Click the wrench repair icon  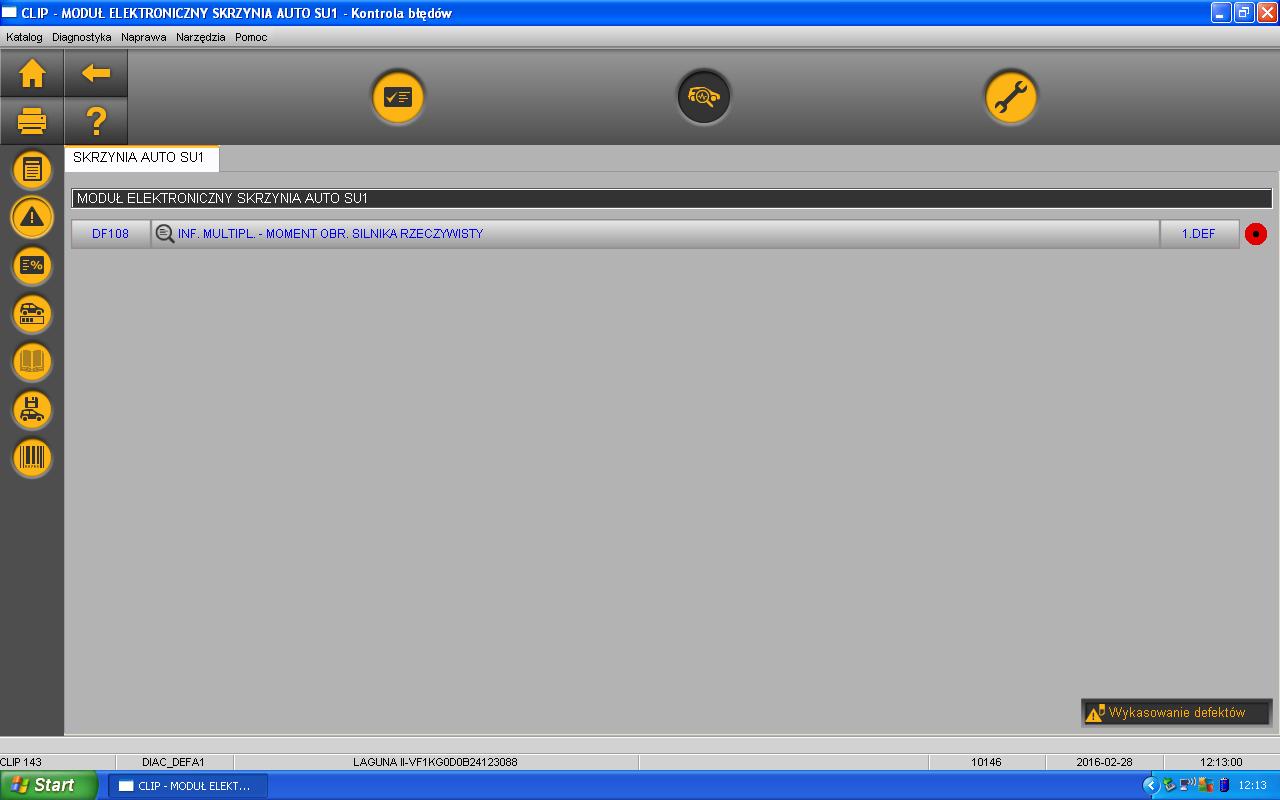coord(1010,97)
